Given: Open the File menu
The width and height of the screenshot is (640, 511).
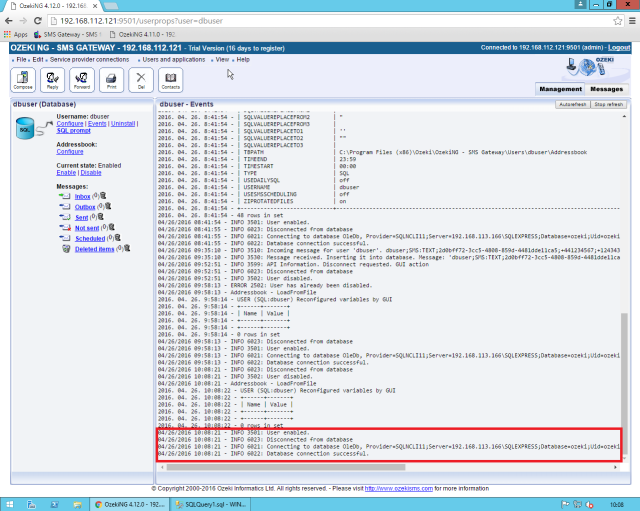Looking at the screenshot, I should 21,60.
